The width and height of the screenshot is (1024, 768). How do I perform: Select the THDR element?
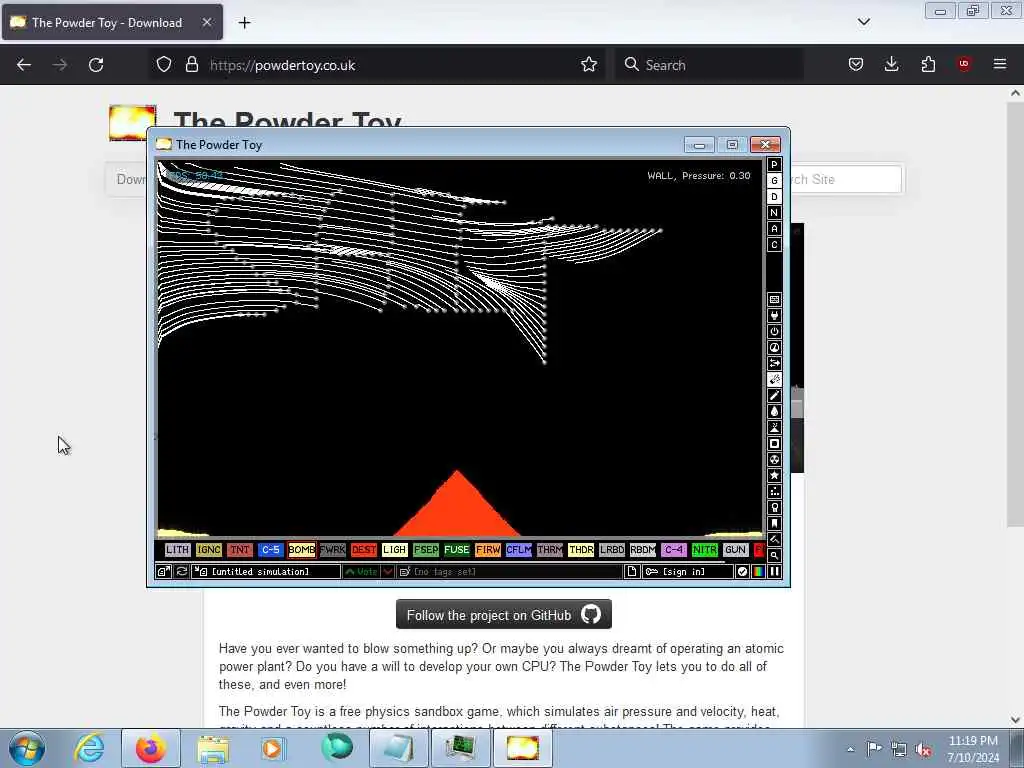point(581,550)
